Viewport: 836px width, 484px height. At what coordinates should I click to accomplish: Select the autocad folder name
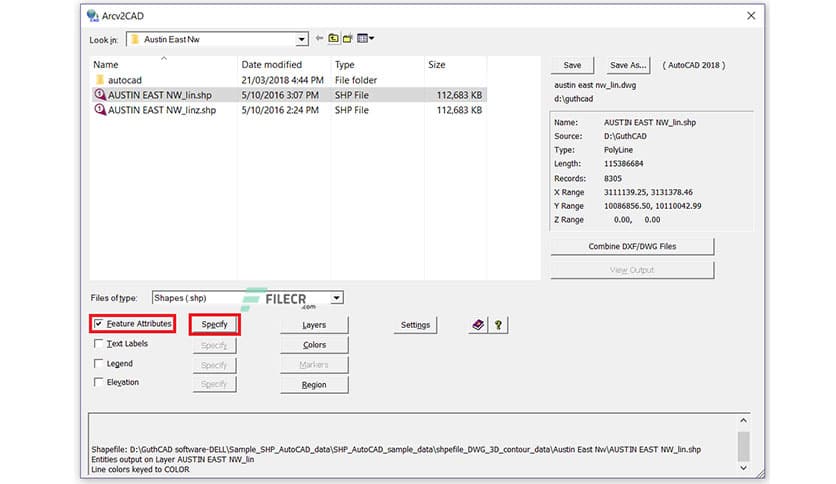(125, 80)
